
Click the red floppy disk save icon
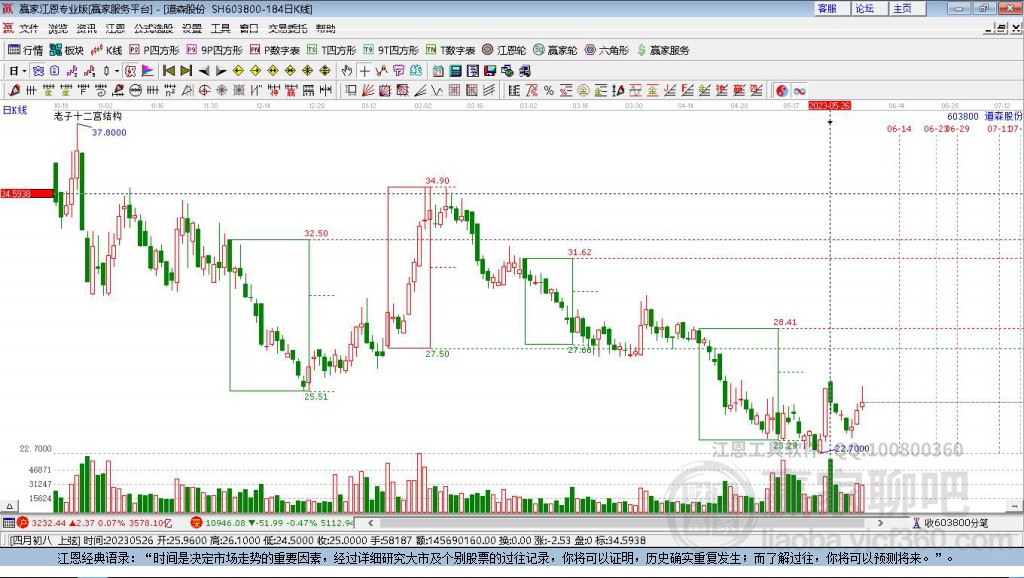[490, 71]
